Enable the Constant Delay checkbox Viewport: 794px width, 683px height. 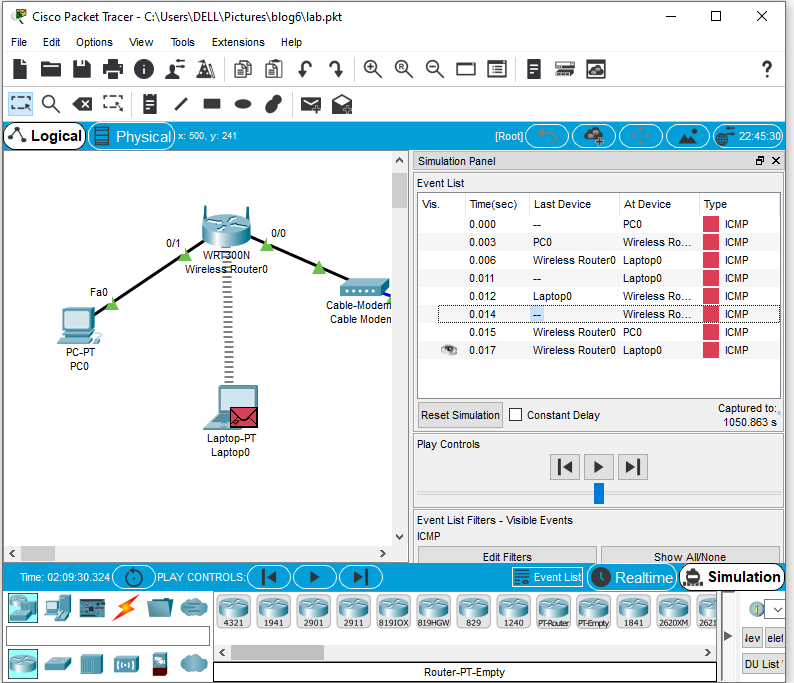pos(515,415)
